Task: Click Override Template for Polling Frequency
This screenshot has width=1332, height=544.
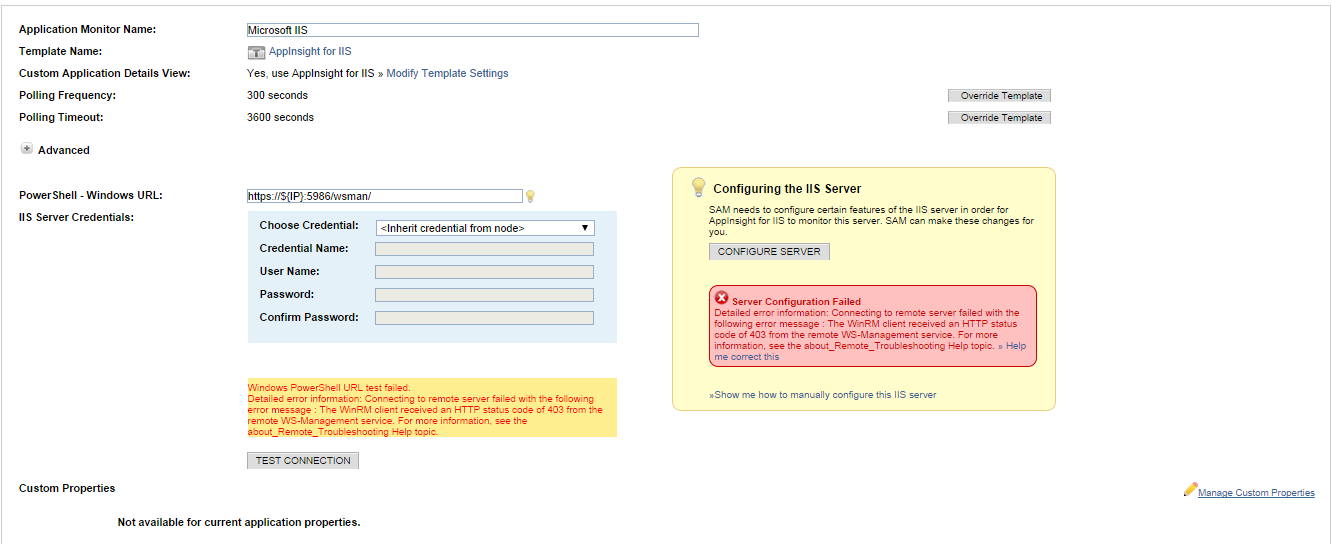Action: (x=999, y=96)
